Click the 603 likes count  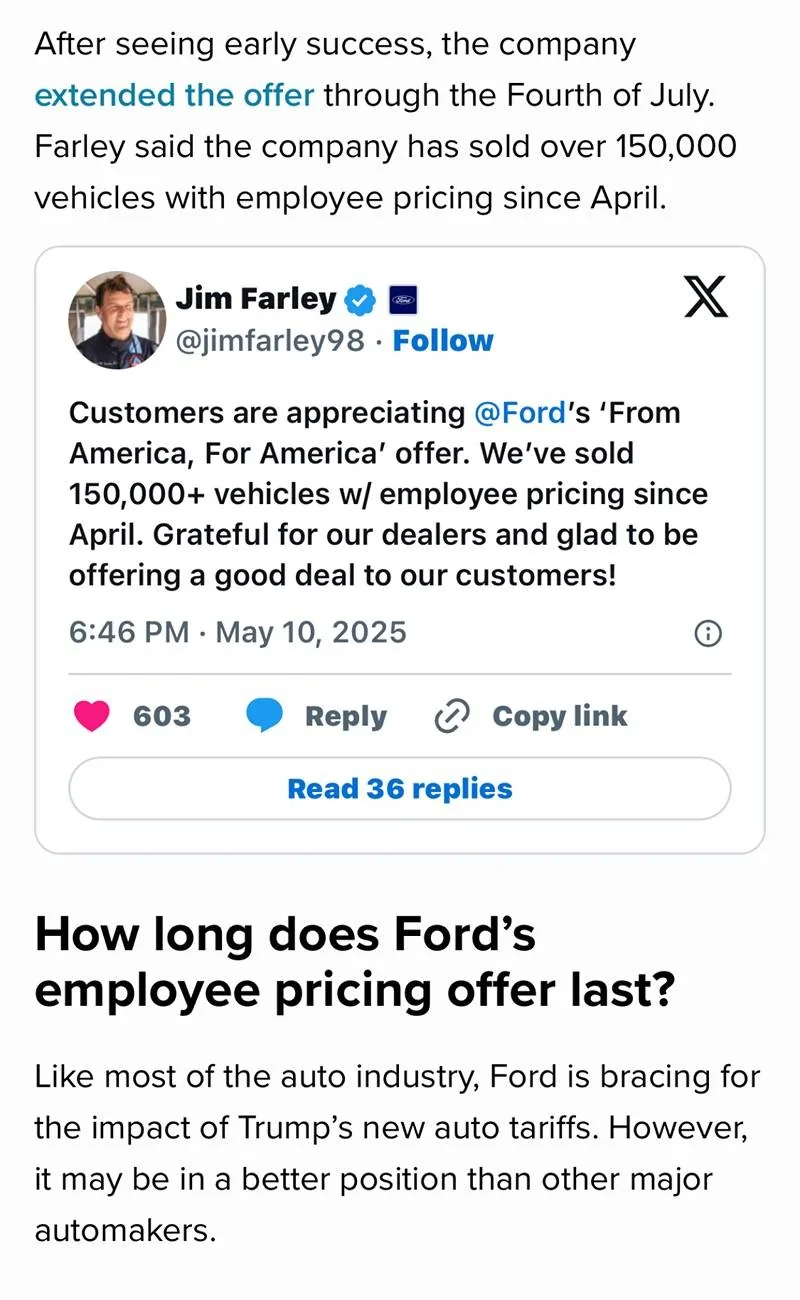click(x=162, y=716)
